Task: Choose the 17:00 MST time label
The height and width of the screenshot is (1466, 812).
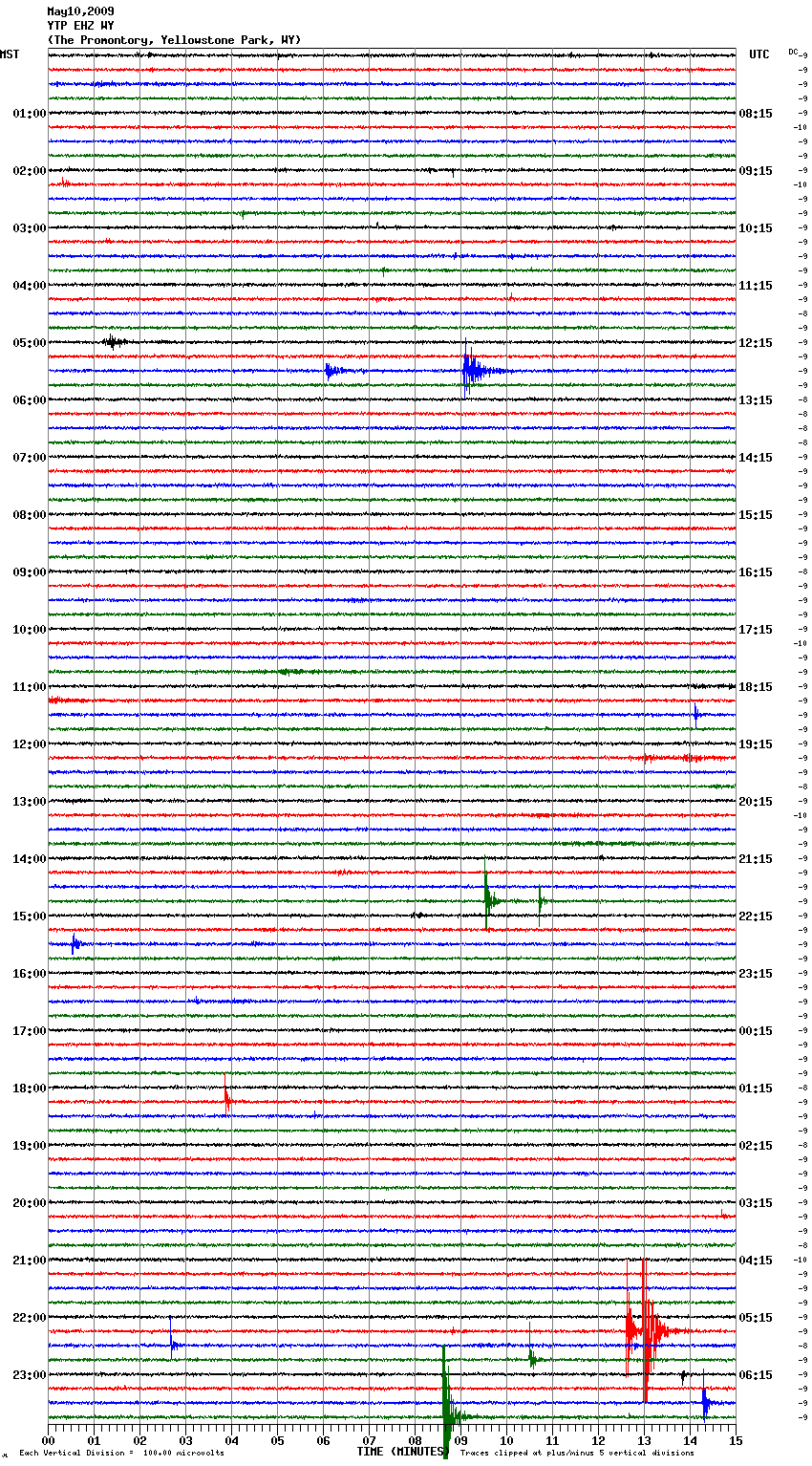Action: coord(30,1031)
